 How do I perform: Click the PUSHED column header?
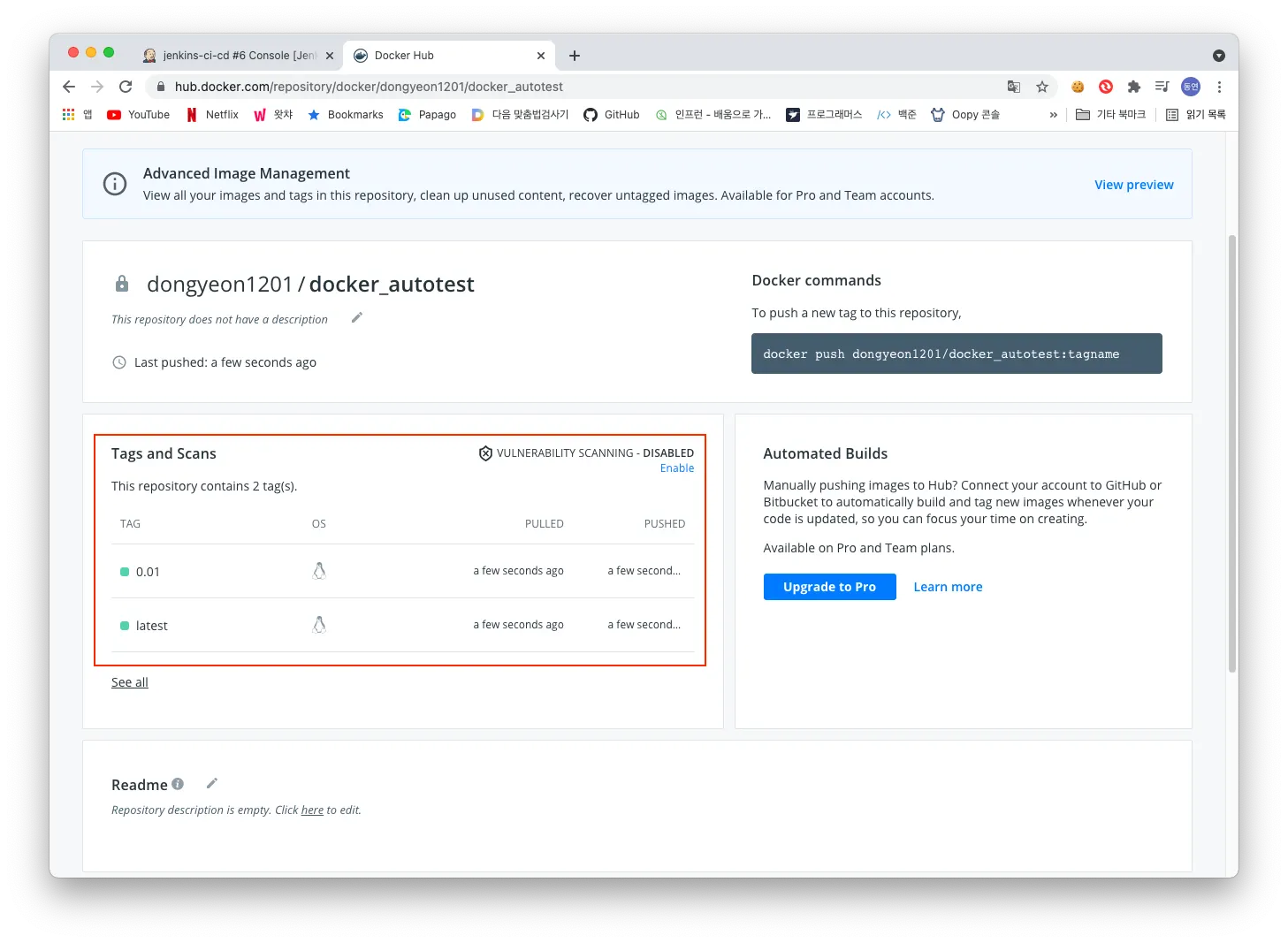pos(665,524)
